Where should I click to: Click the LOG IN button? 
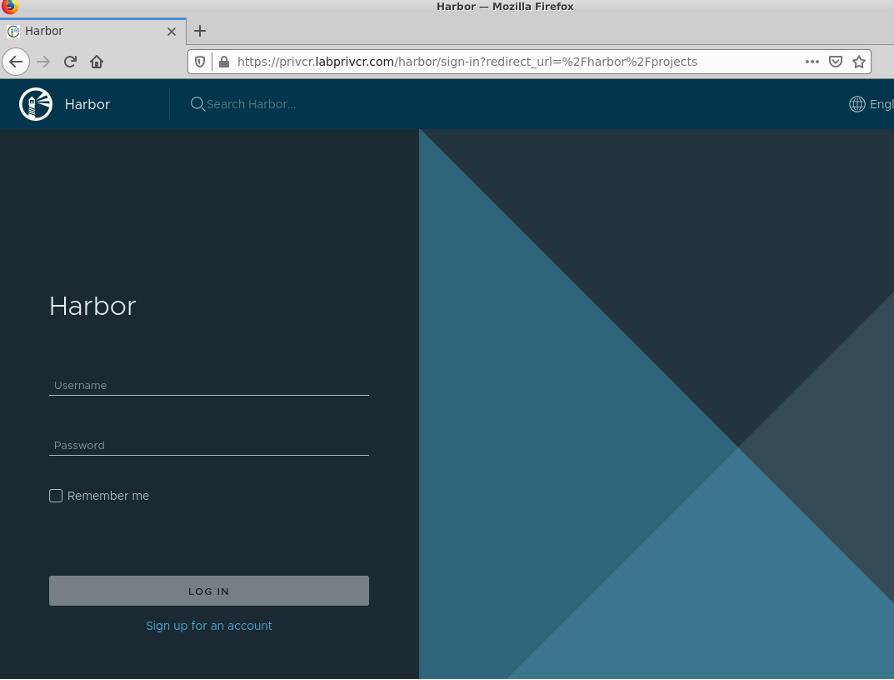(x=209, y=591)
